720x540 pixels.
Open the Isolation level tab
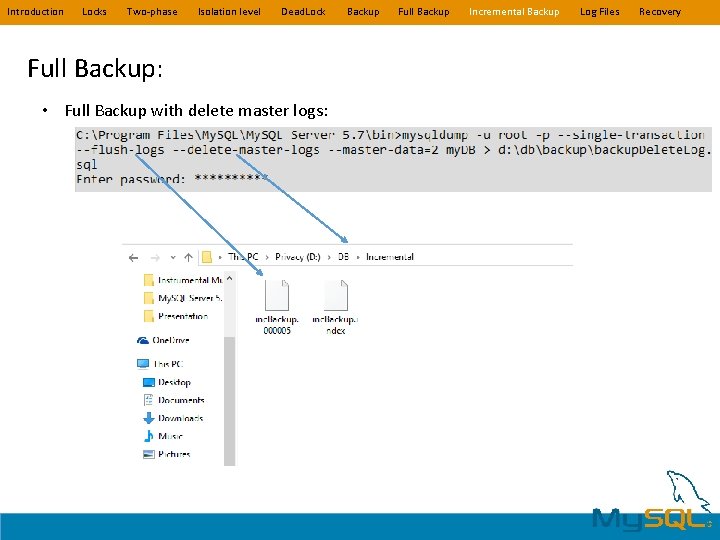click(x=229, y=12)
